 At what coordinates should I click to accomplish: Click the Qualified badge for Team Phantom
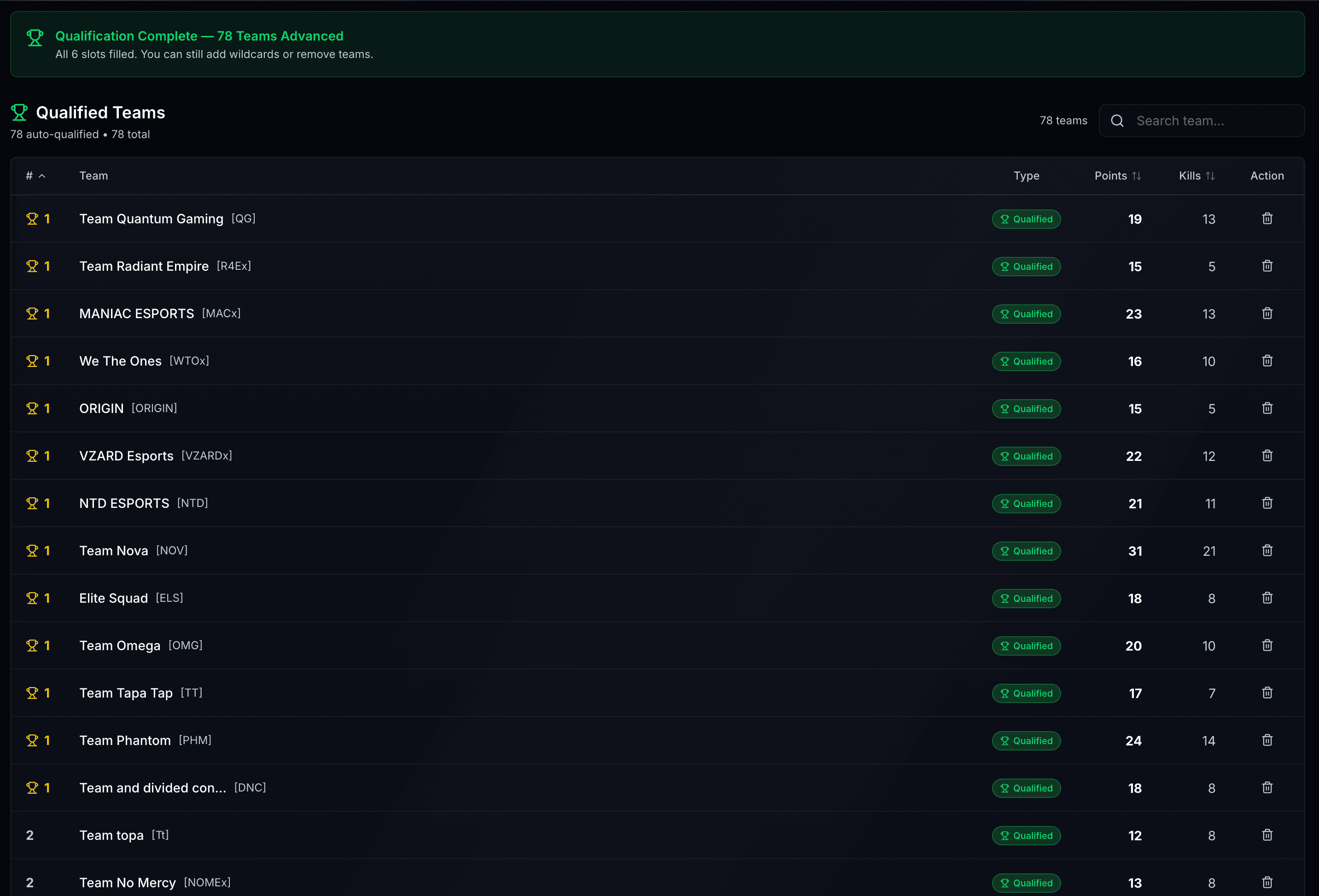pos(1026,740)
